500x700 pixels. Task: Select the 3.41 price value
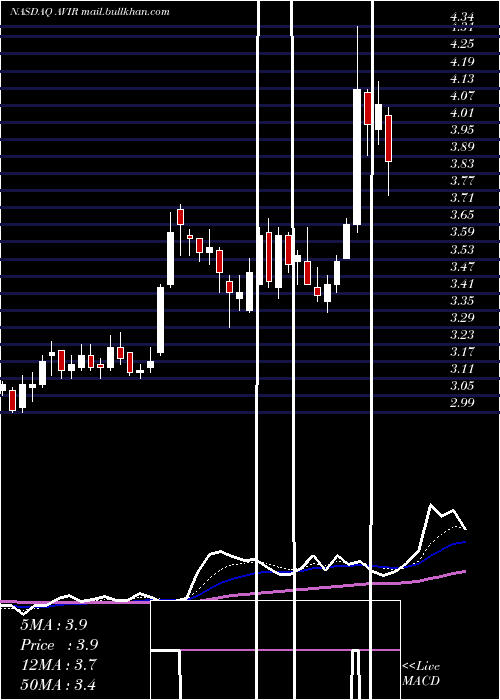(x=462, y=283)
